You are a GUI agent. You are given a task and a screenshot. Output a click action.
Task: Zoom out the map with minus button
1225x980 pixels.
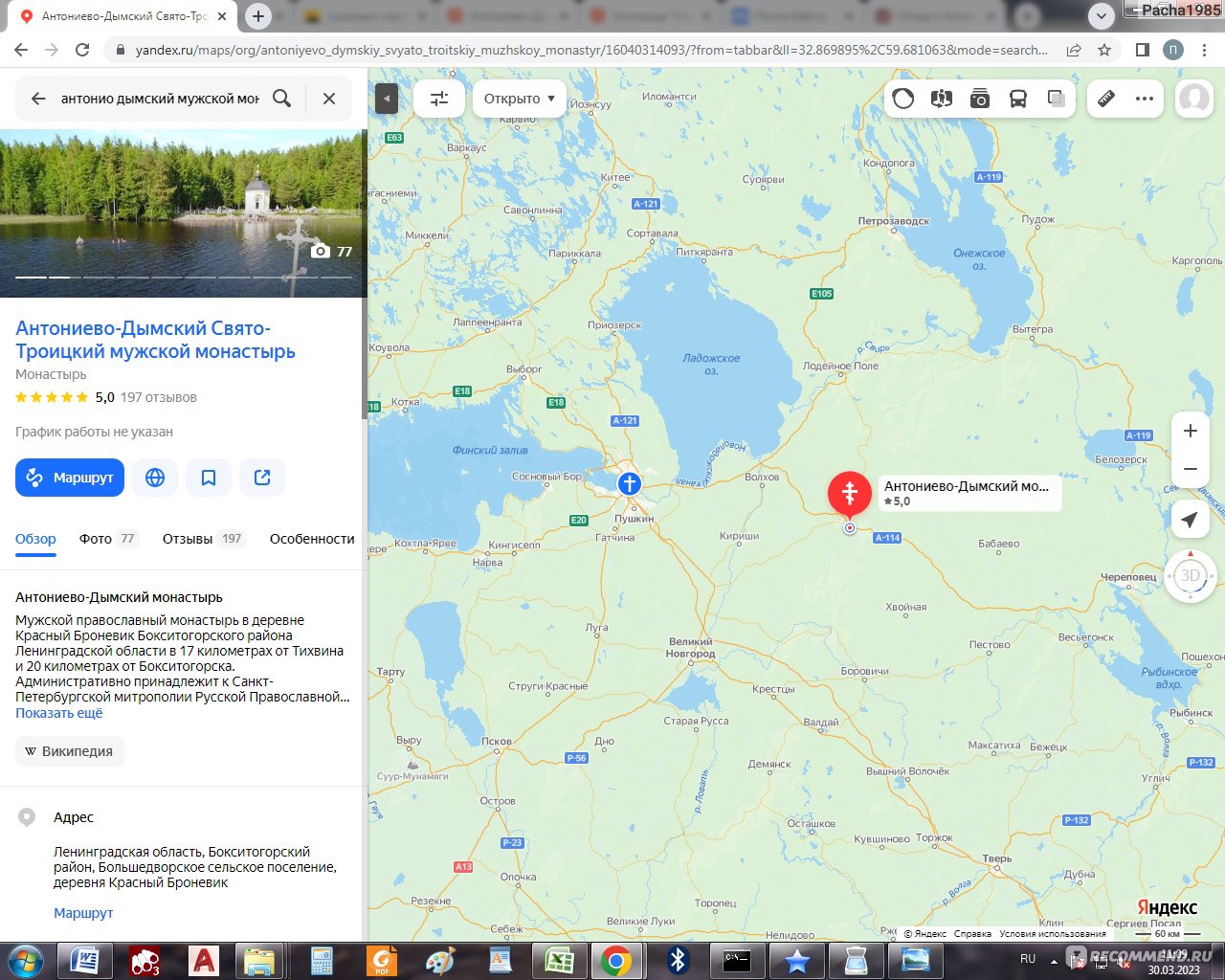coord(1190,469)
